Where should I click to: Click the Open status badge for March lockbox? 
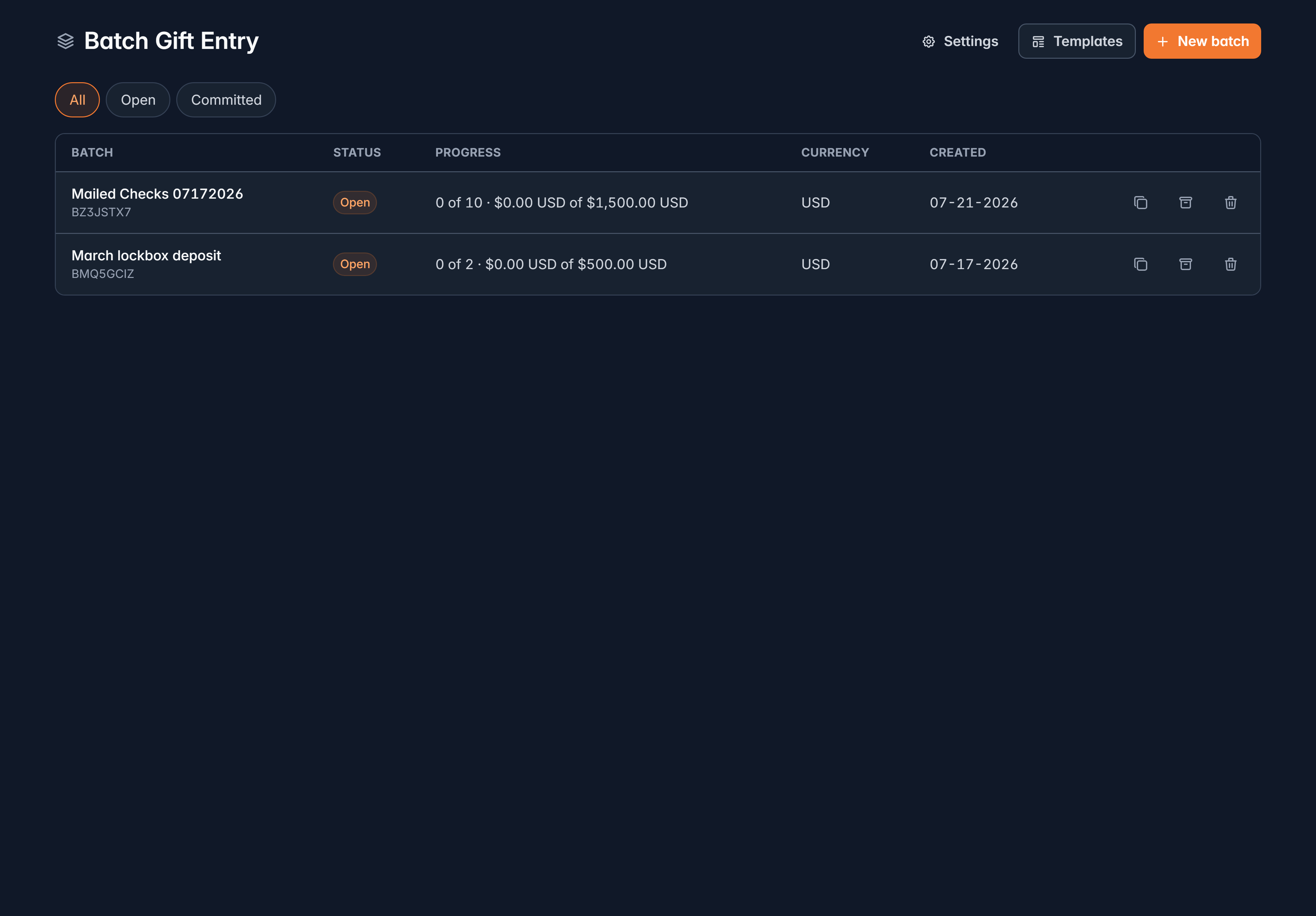(355, 264)
